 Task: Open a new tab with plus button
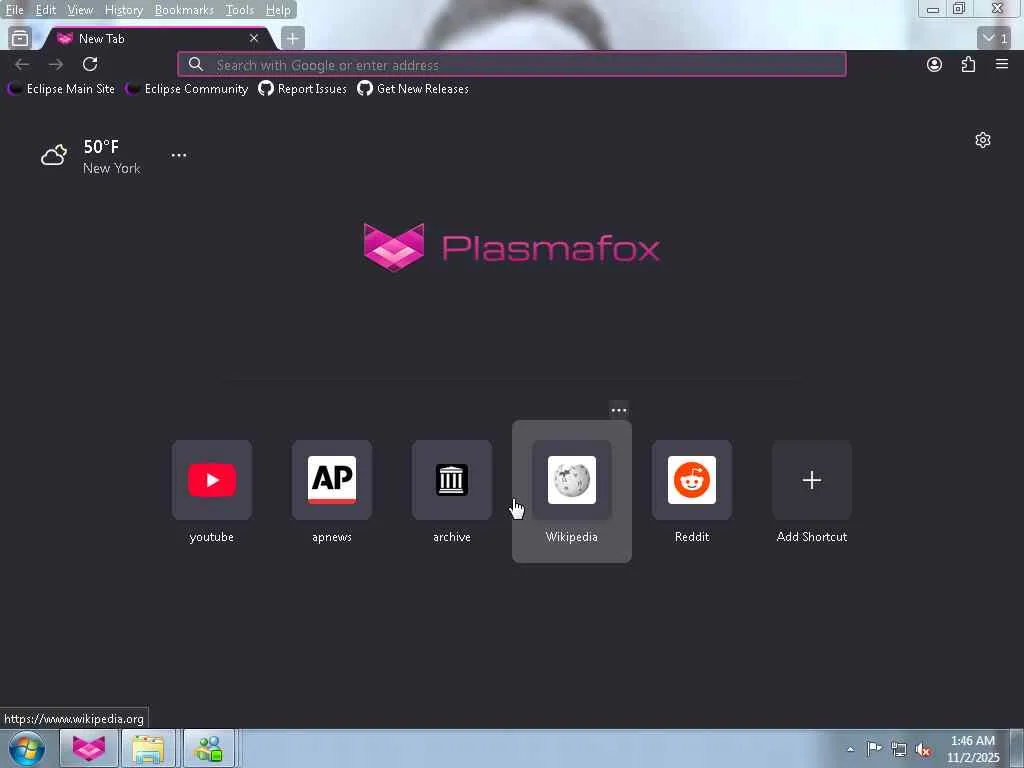tap(293, 39)
